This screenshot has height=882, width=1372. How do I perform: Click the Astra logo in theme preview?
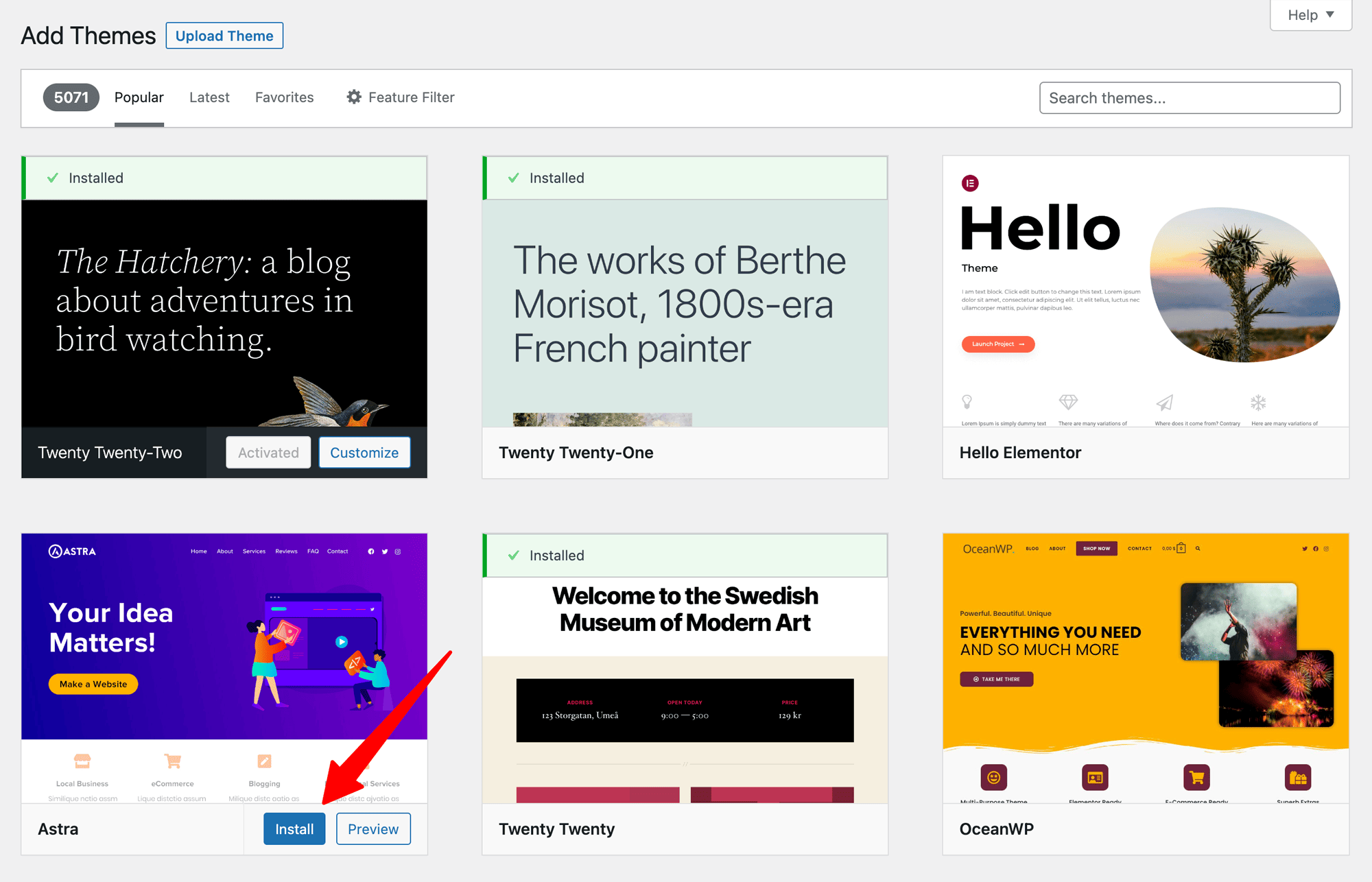[72, 551]
